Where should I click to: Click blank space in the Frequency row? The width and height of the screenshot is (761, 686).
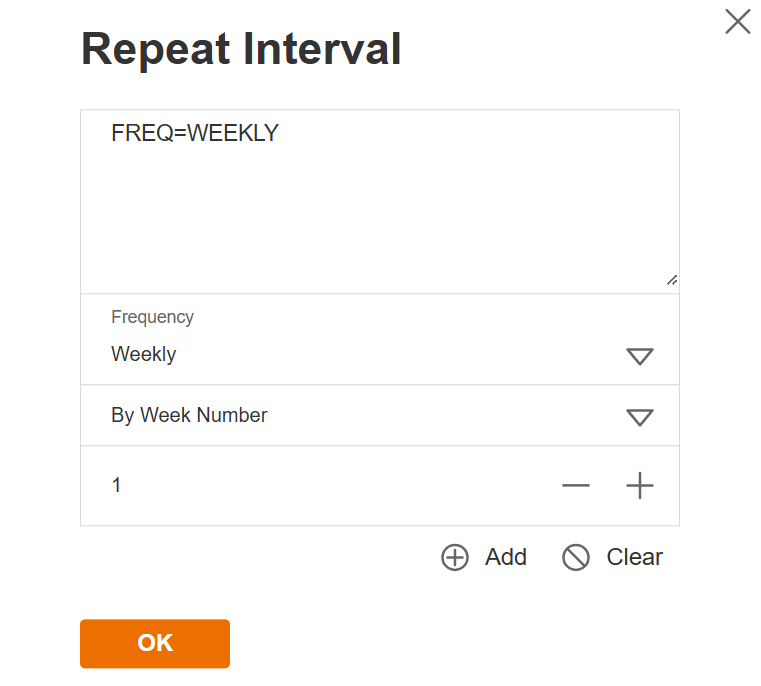[x=400, y=340]
